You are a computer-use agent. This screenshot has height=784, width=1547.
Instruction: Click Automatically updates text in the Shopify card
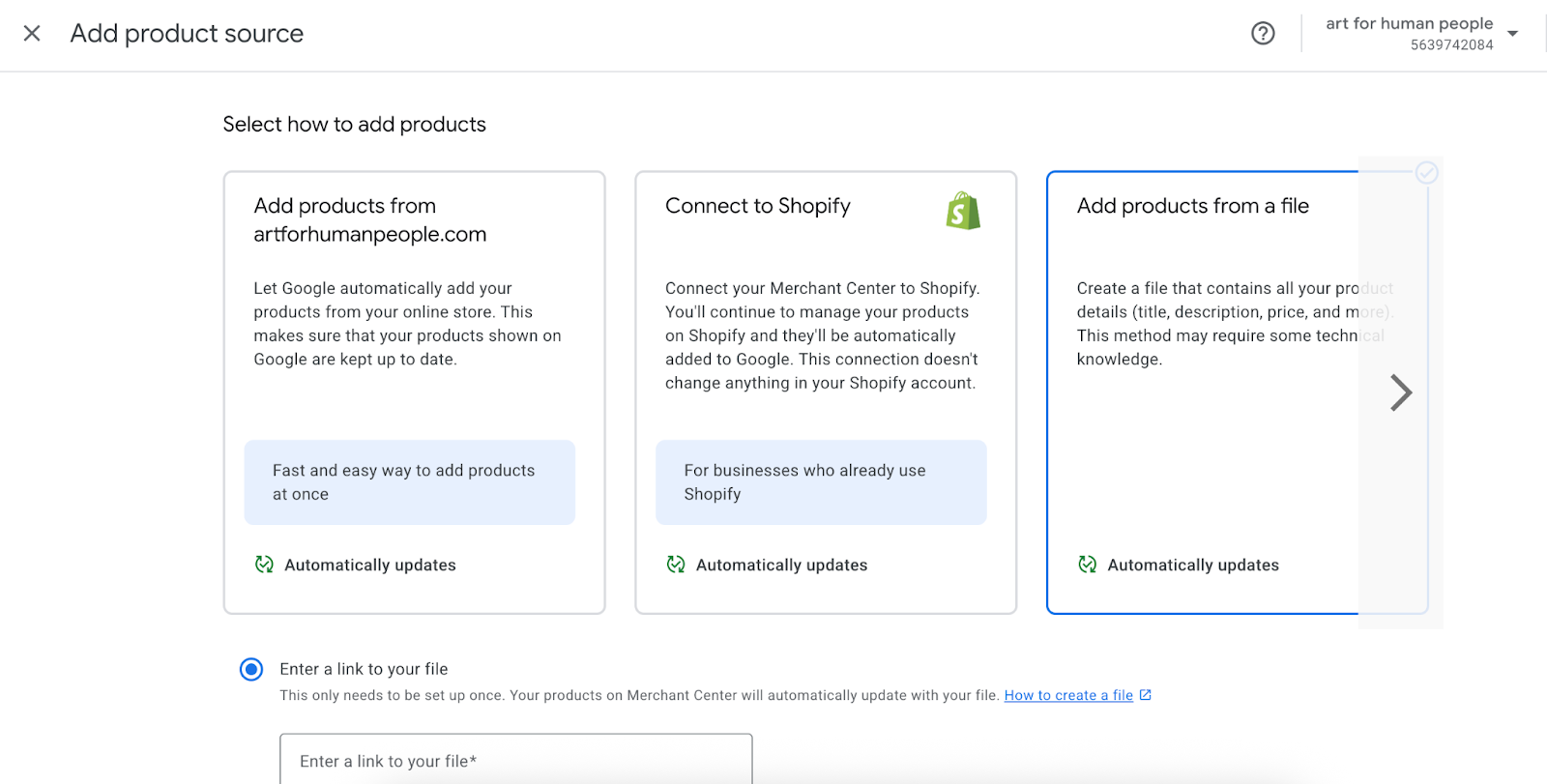tap(782, 565)
